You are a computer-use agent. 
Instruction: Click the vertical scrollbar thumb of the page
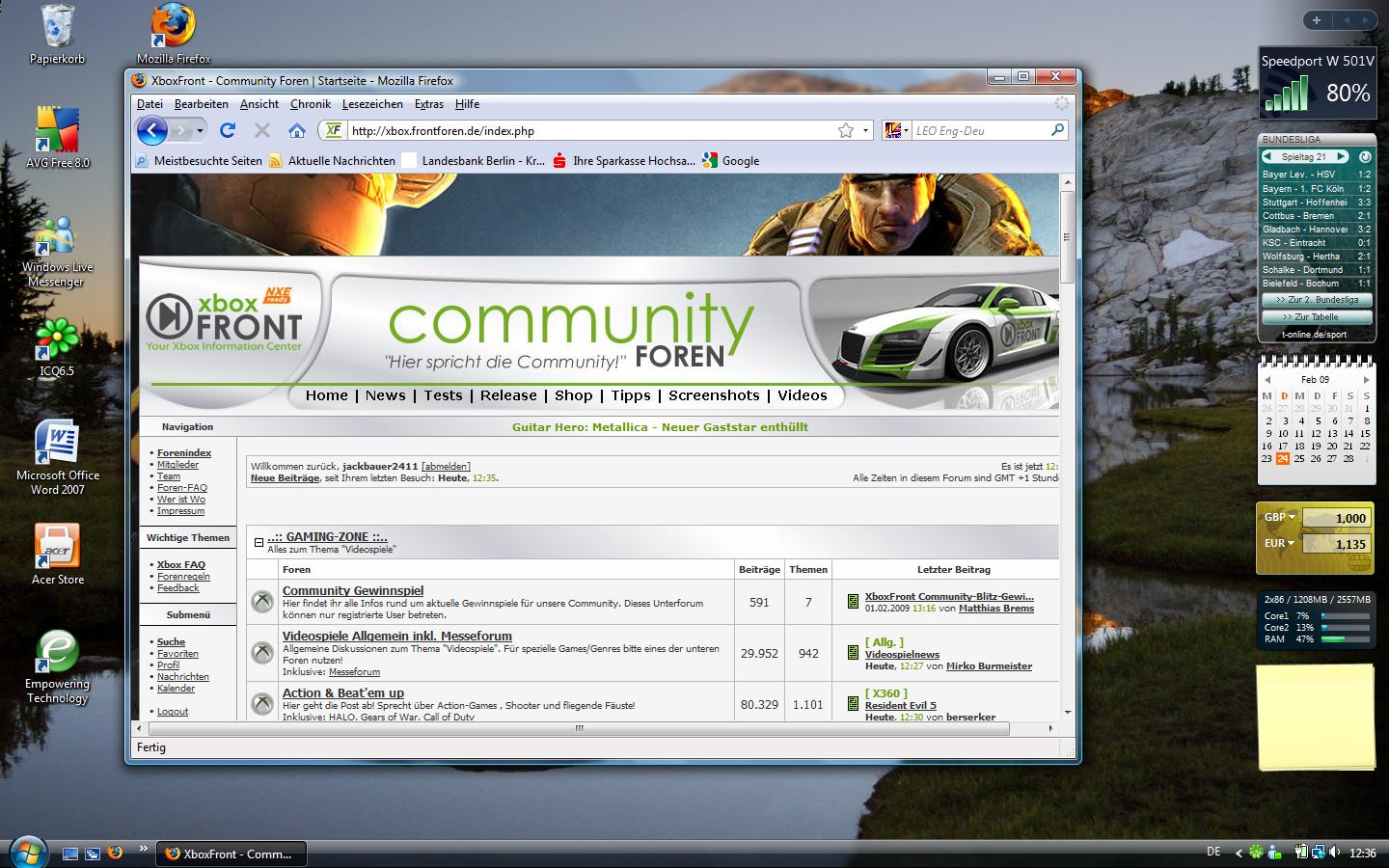click(1067, 236)
